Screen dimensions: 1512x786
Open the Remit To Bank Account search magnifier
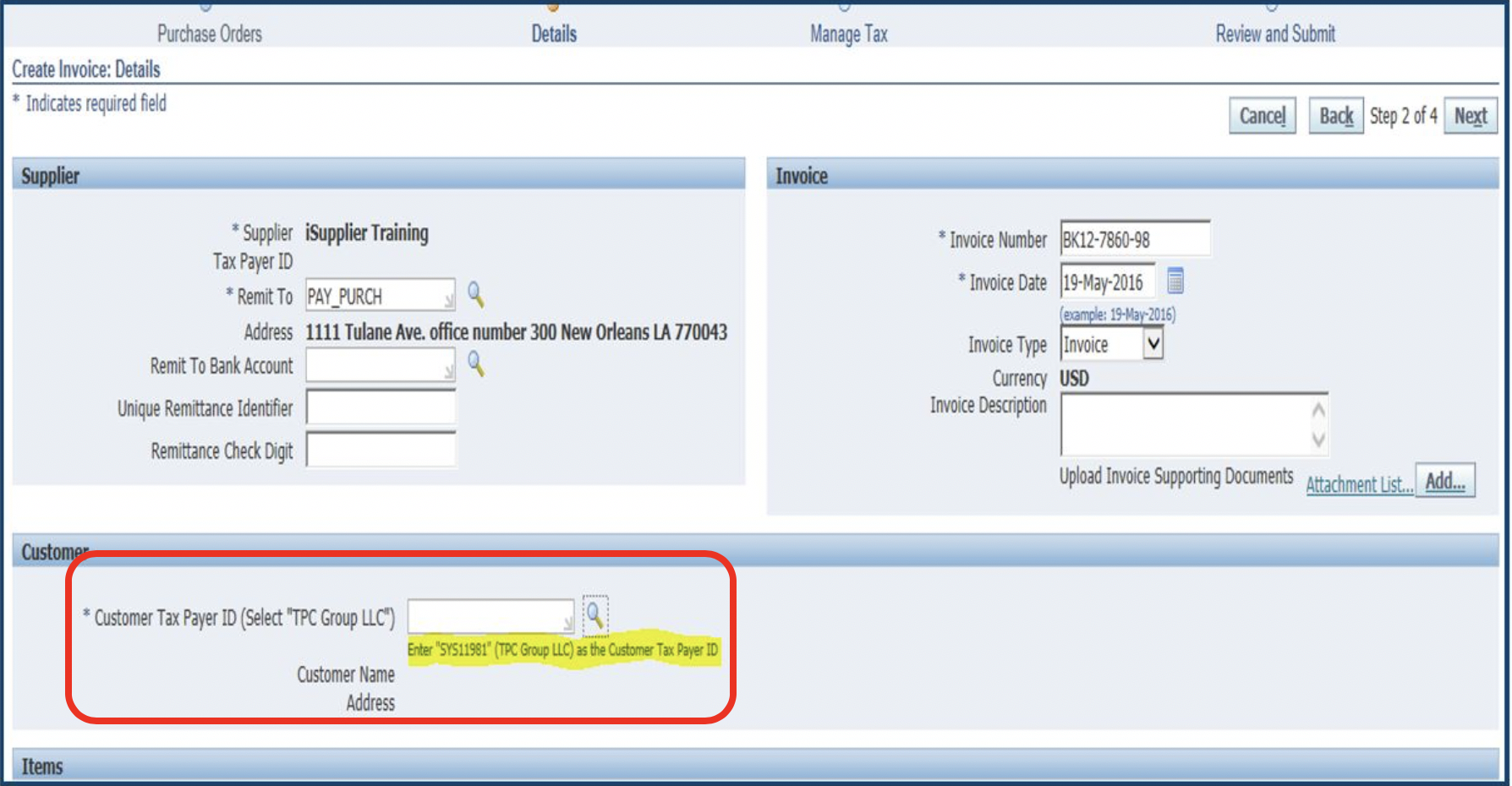coord(476,364)
